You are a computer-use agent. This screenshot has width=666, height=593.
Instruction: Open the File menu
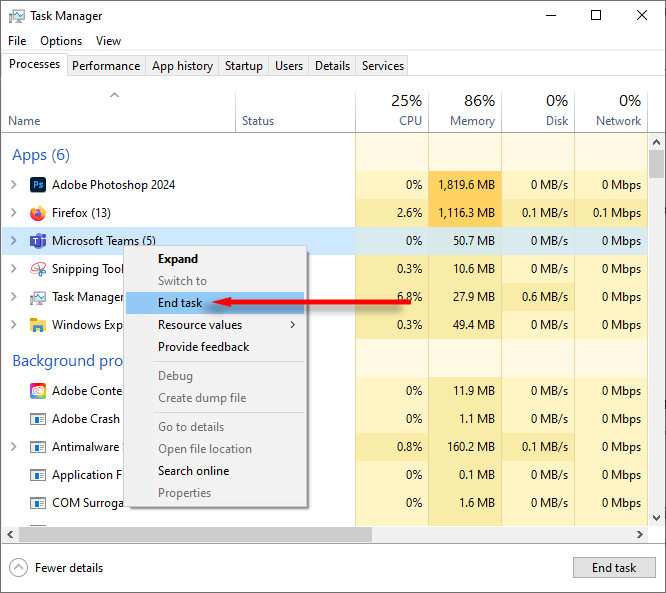click(17, 41)
